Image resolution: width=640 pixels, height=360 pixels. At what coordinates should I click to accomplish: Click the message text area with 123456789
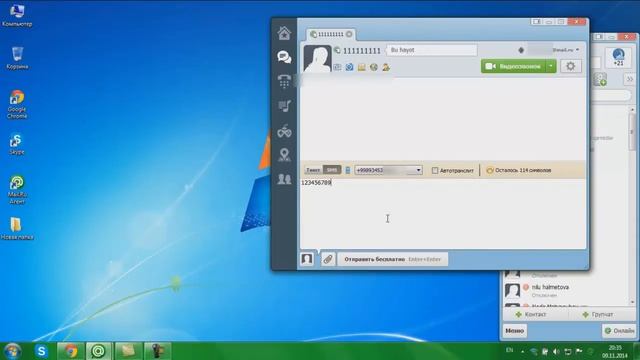[443, 213]
